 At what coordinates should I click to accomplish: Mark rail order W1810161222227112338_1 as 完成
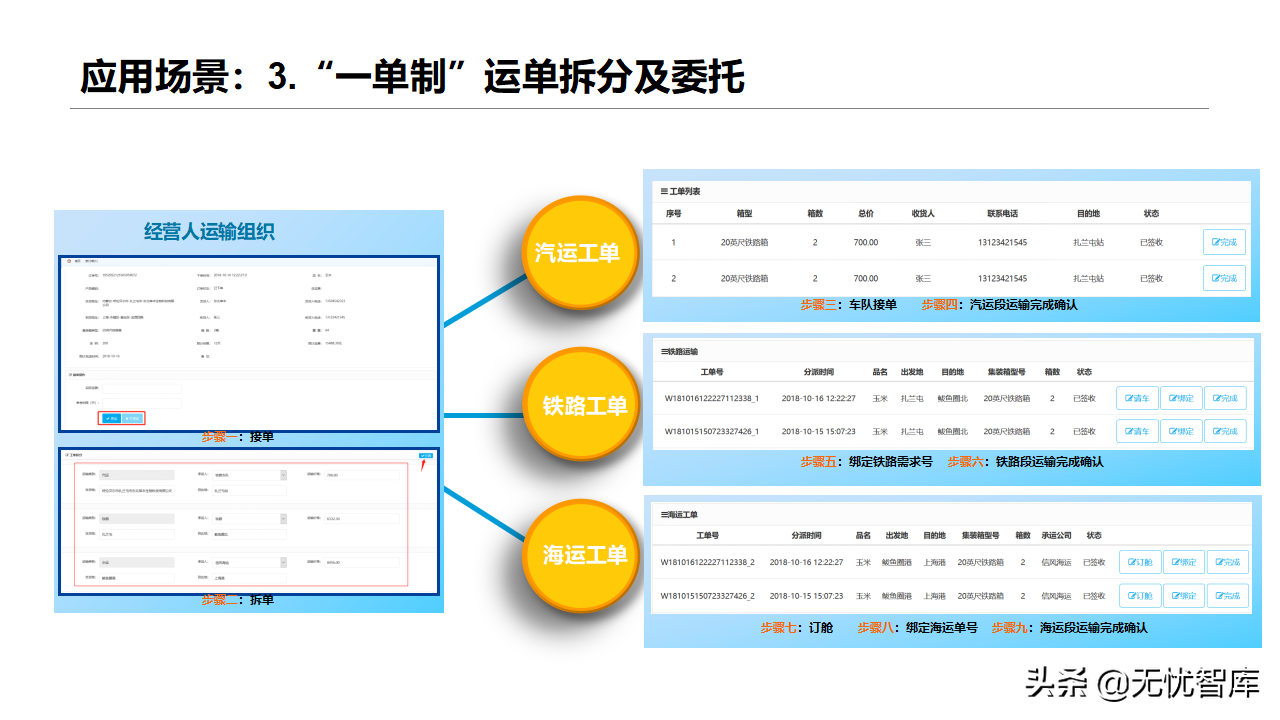[1225, 398]
